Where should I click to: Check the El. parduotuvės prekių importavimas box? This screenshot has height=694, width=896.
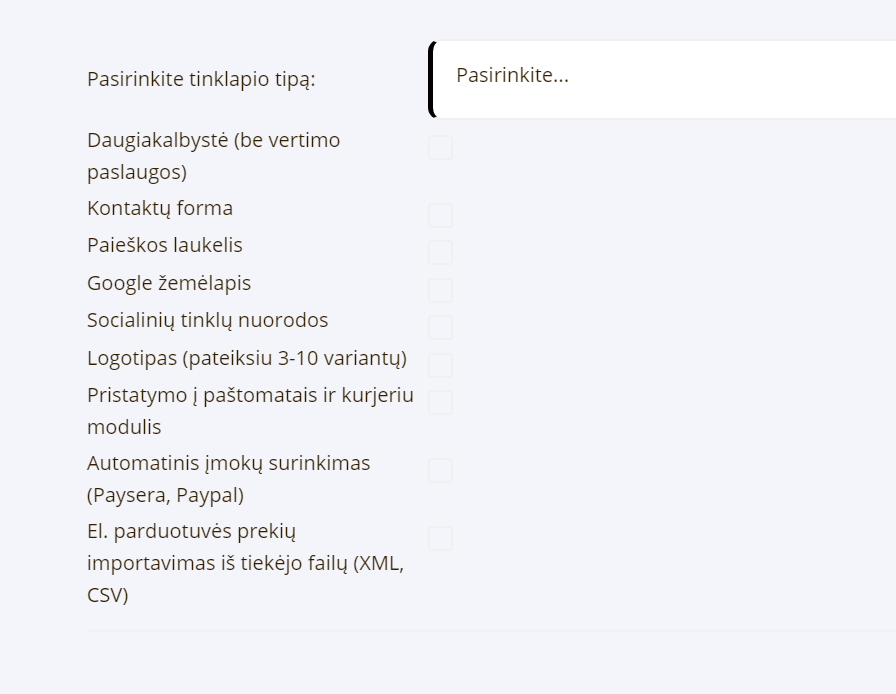(x=440, y=538)
